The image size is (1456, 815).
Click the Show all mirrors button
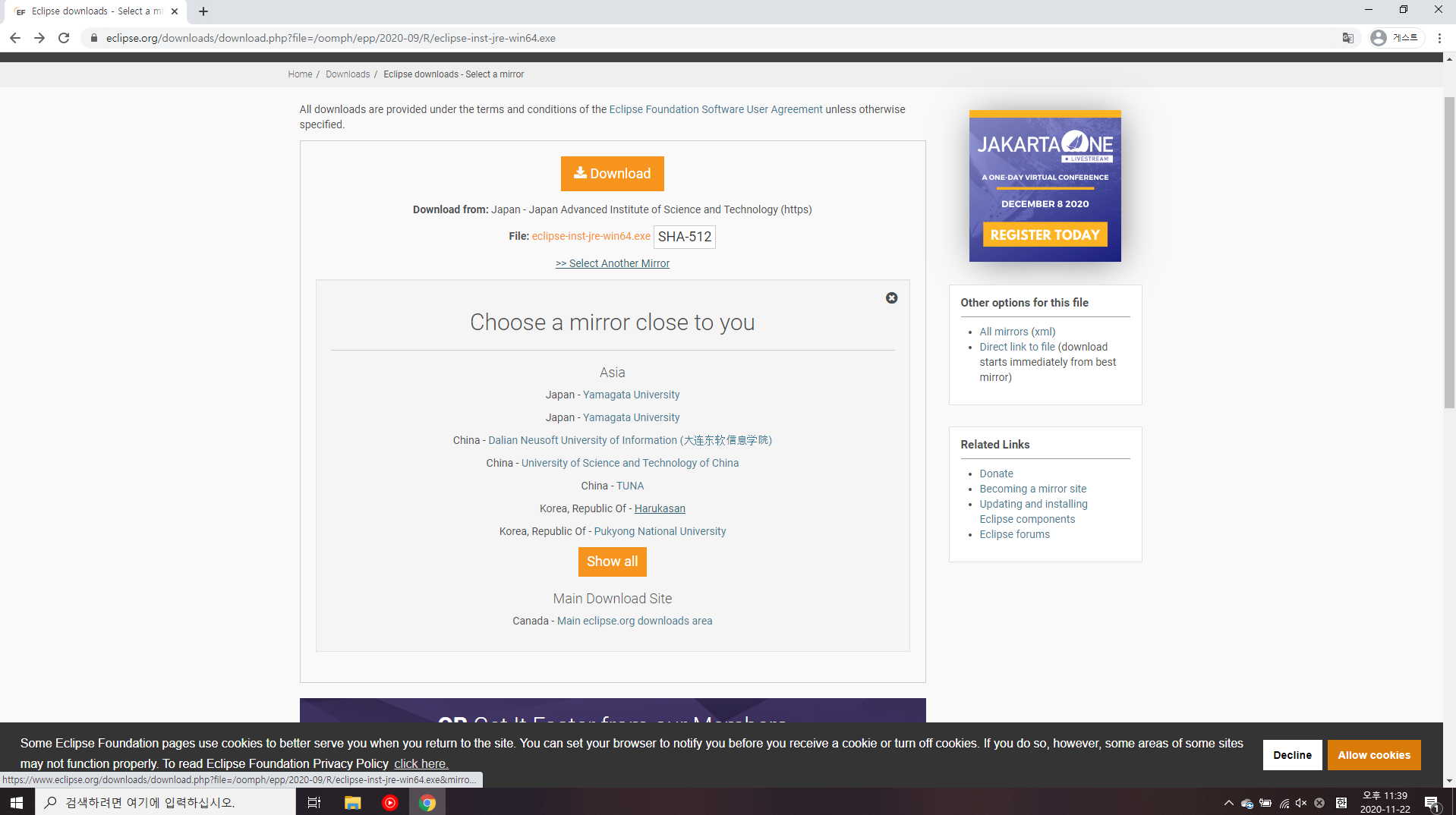[612, 562]
